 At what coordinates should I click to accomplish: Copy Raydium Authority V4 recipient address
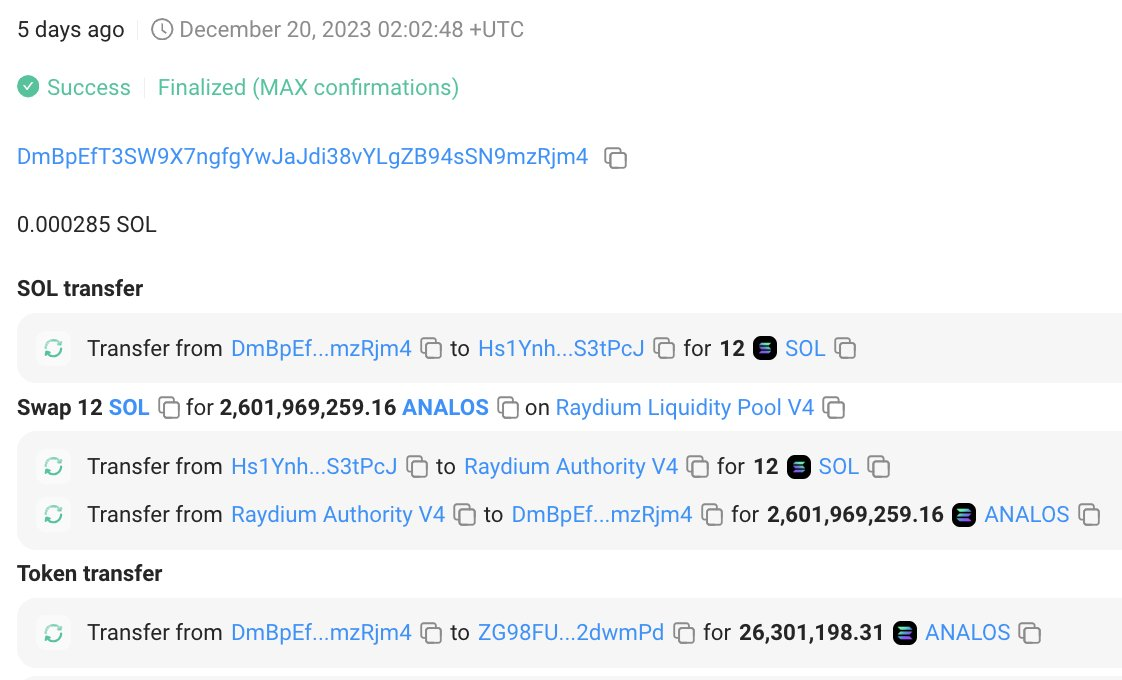click(698, 467)
